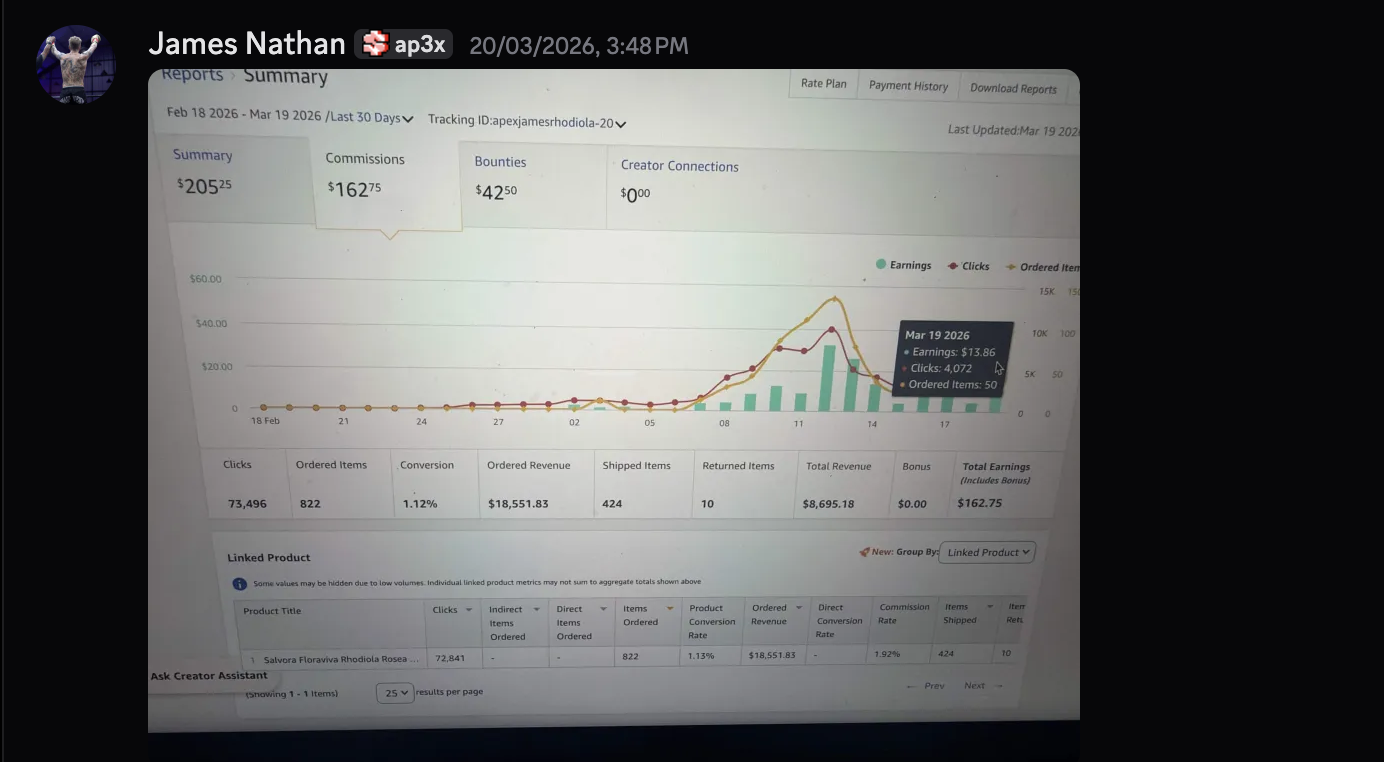Viewport: 1384px width, 762px height.
Task: Click the Mar 19 2026 chart tooltip
Action: (955, 361)
